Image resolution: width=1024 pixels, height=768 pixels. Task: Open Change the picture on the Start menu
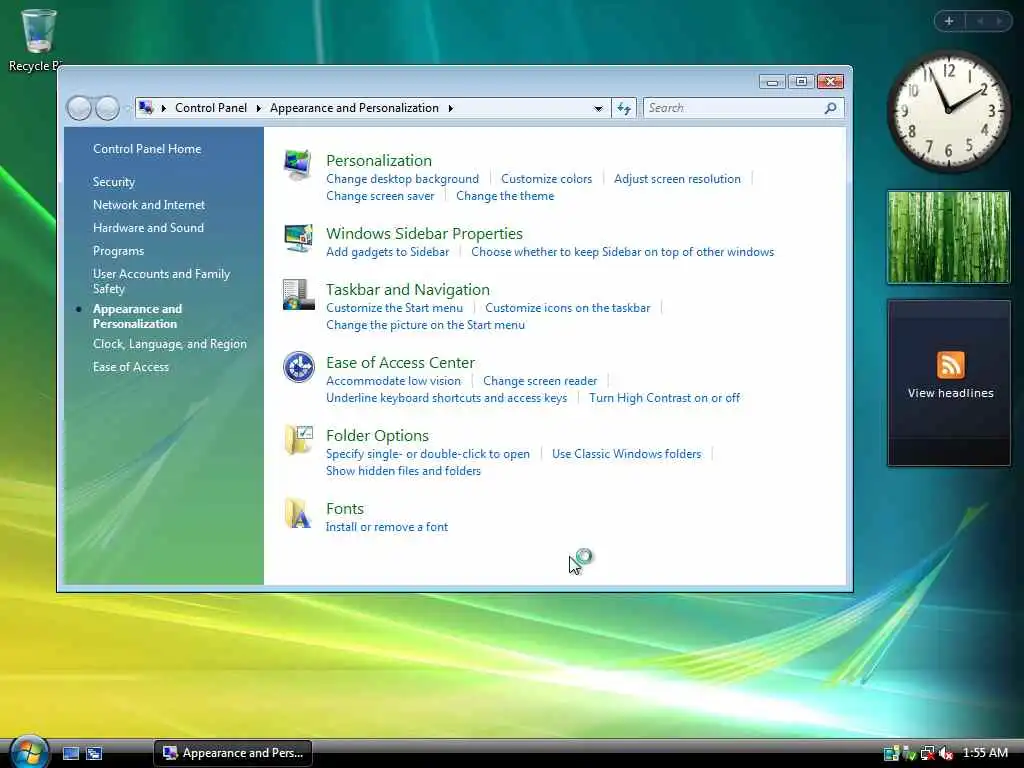tap(425, 325)
